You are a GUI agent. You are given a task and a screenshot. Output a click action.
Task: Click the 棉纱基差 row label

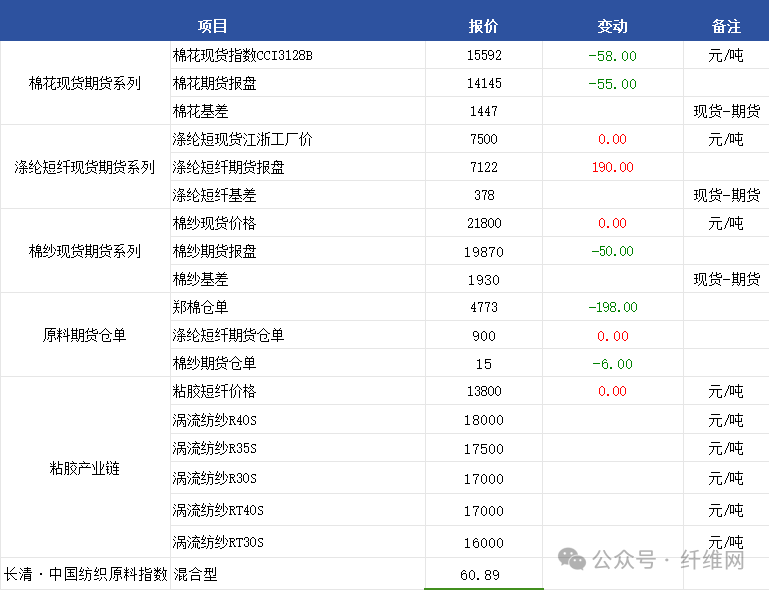pyautogui.click(x=201, y=279)
